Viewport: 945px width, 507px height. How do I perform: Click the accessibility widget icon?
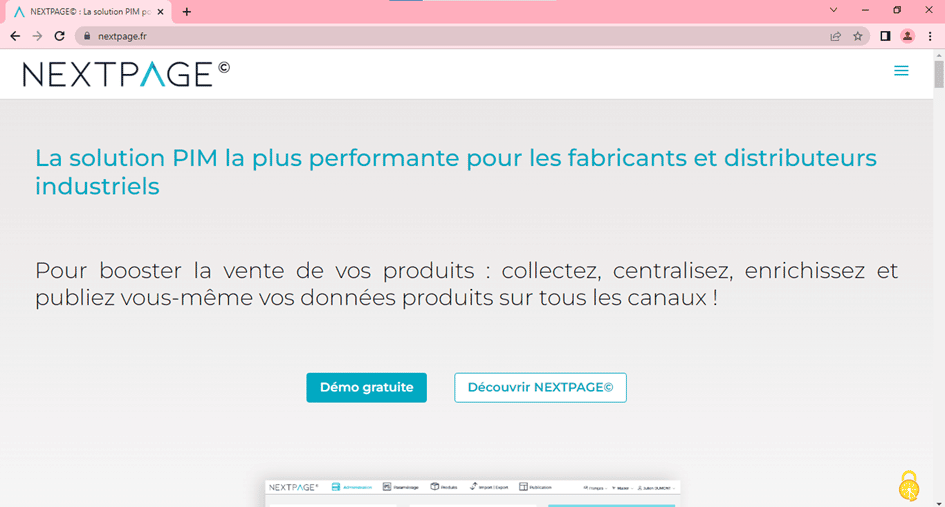(908, 486)
